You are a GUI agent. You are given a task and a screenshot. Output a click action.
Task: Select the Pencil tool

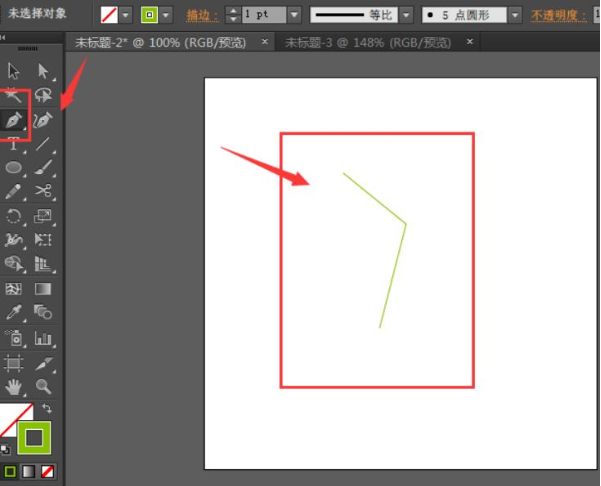coord(13,192)
